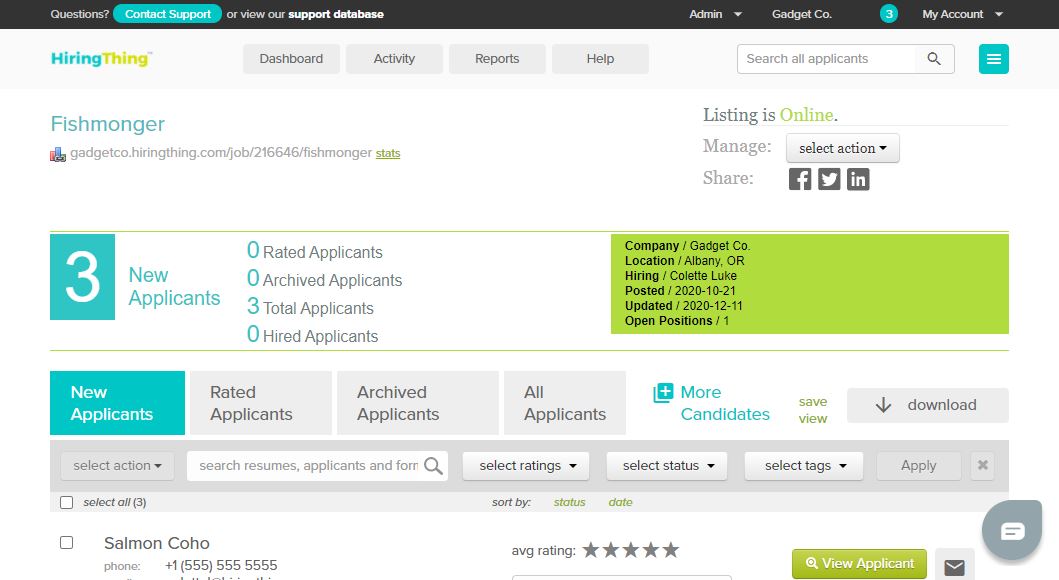This screenshot has width=1059, height=580.
Task: Open the notification badge showing 3
Action: 889,14
